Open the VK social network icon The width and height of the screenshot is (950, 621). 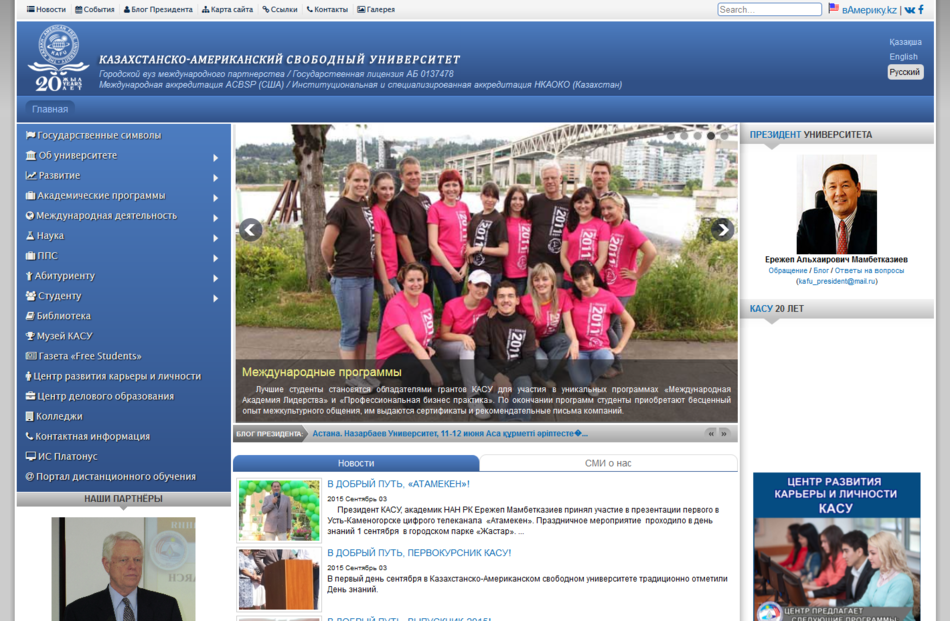tap(909, 10)
